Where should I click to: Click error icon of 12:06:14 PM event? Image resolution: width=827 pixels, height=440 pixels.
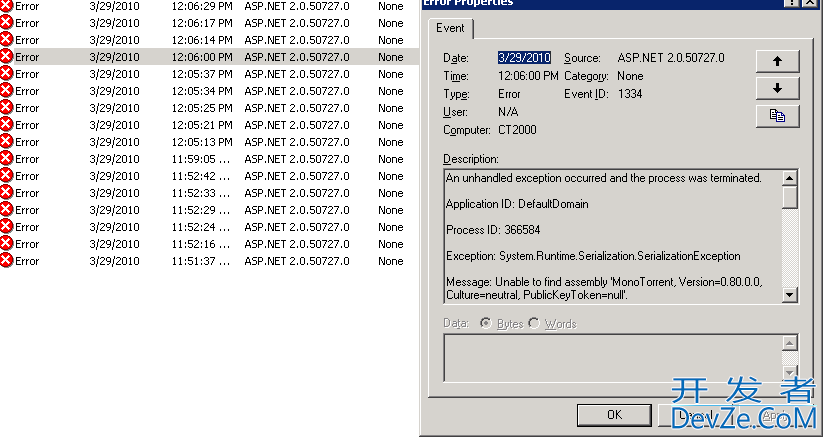pyautogui.click(x=6, y=40)
